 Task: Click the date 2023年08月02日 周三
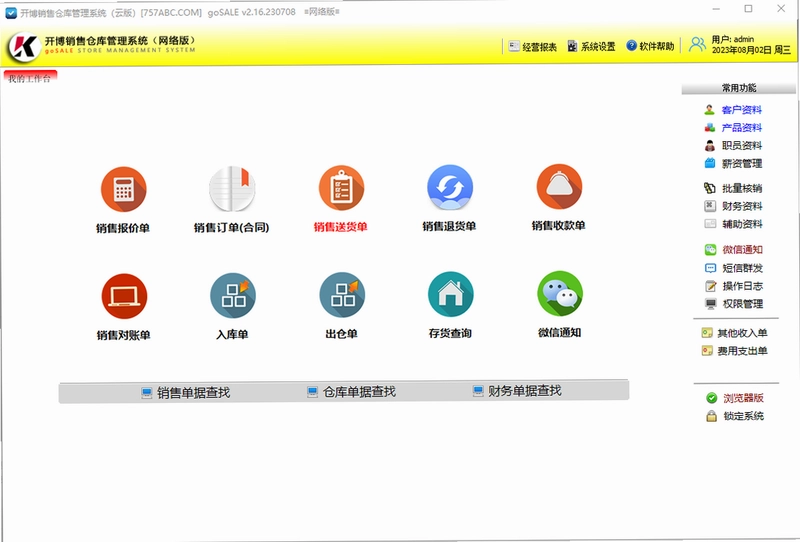[x=751, y=50]
